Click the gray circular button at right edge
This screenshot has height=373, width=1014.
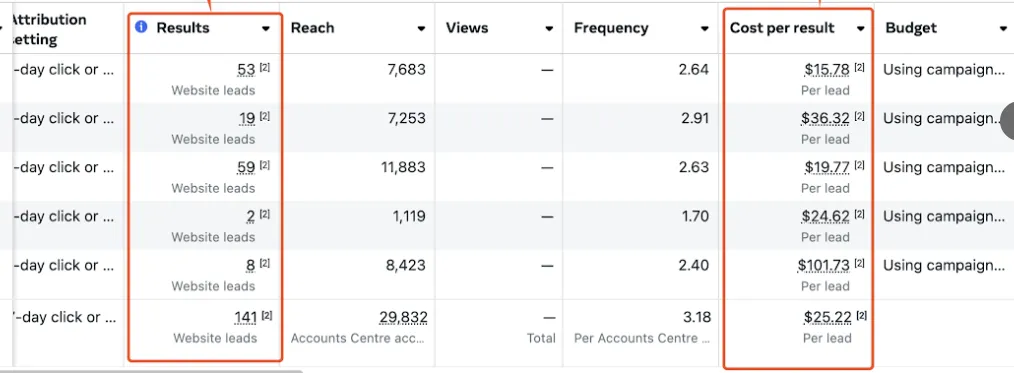coord(1008,120)
